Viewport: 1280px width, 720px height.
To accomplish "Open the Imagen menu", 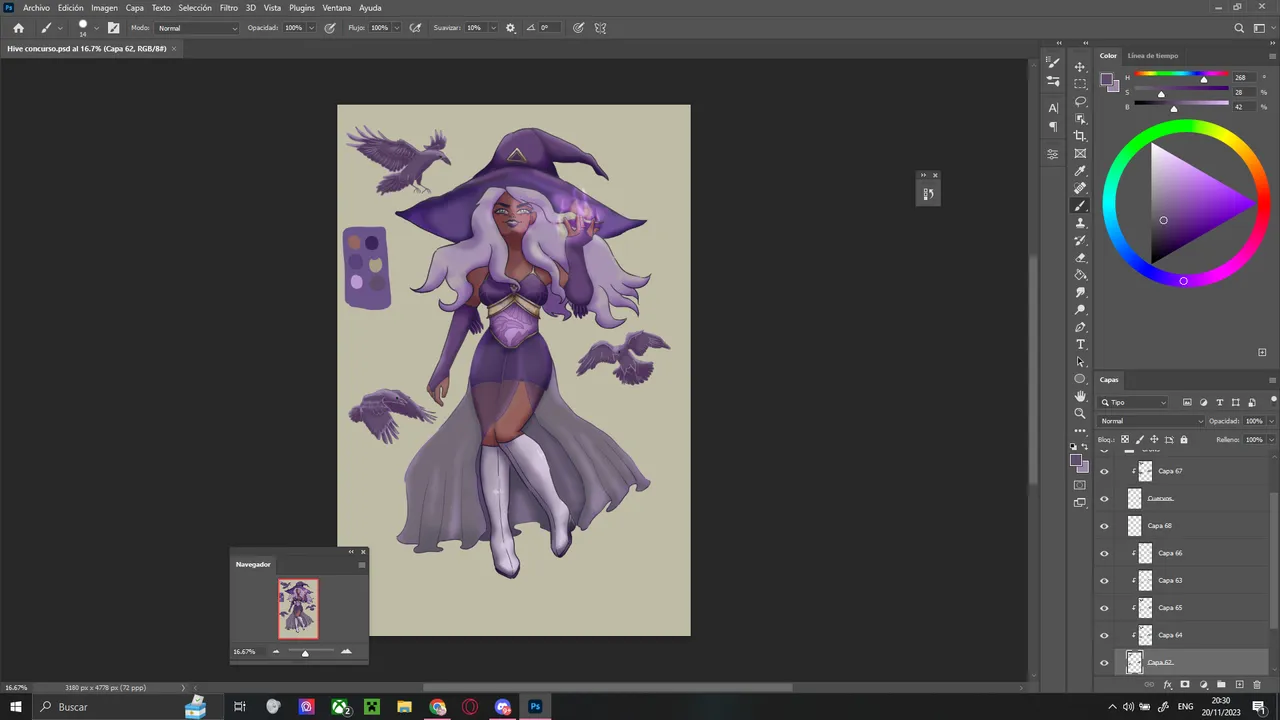I will click(105, 8).
